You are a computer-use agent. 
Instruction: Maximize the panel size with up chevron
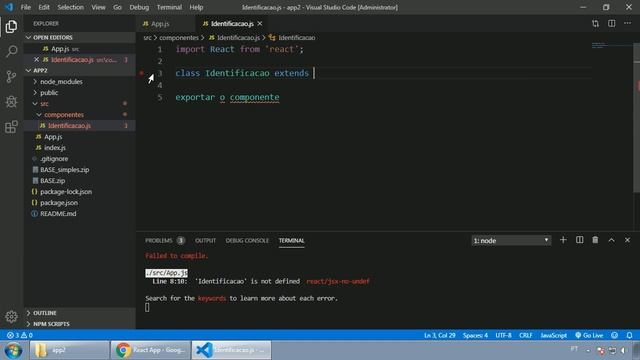(611, 240)
